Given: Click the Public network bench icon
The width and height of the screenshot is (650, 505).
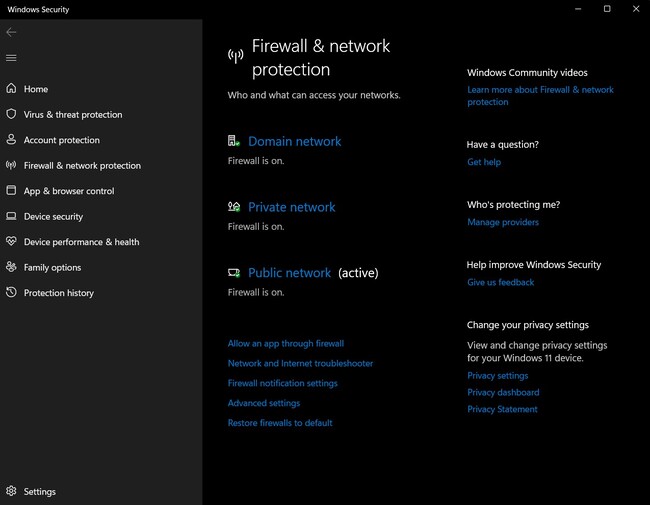Looking at the screenshot, I should tap(234, 272).
